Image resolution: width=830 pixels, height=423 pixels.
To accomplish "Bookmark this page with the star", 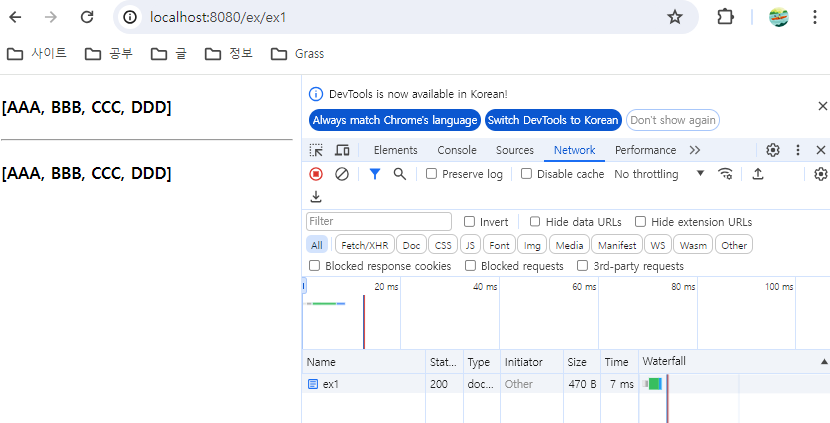I will point(674,17).
